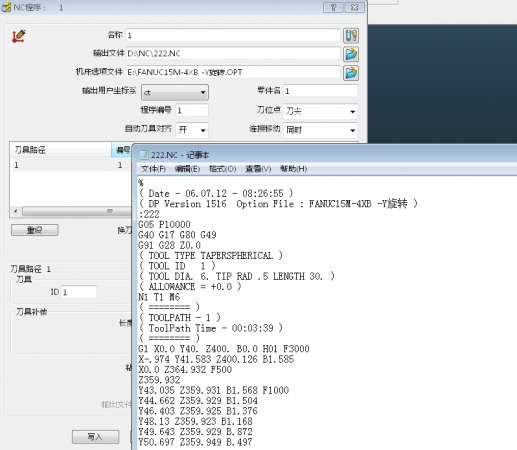Image resolution: width=517 pixels, height=450 pixels.
Task: Click the help question mark in dialog title bar
Action: (x=334, y=7)
